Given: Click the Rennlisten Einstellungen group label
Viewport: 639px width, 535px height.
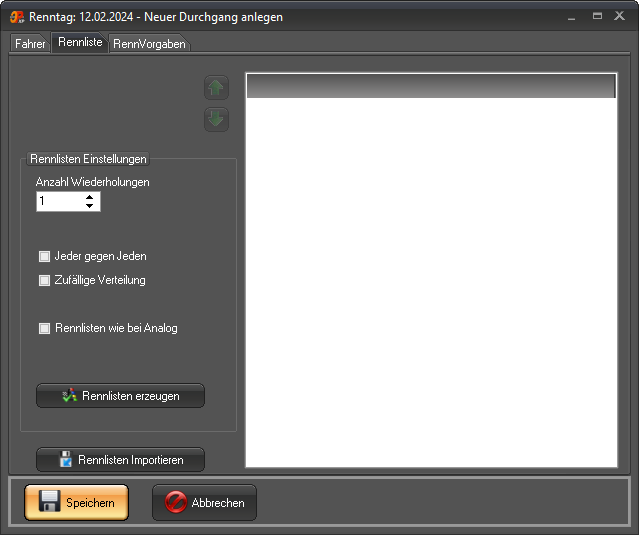Looking at the screenshot, I should coord(88,159).
